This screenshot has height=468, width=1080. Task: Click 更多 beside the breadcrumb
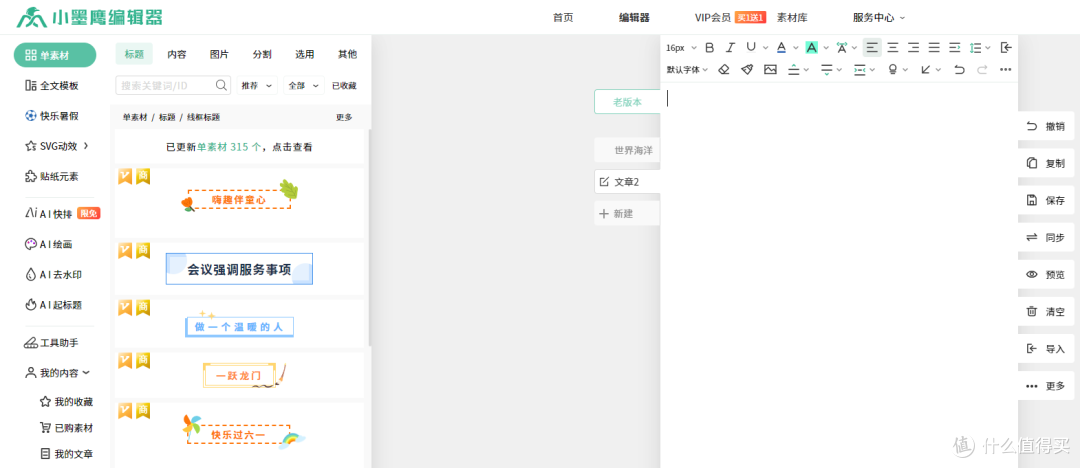click(x=344, y=117)
